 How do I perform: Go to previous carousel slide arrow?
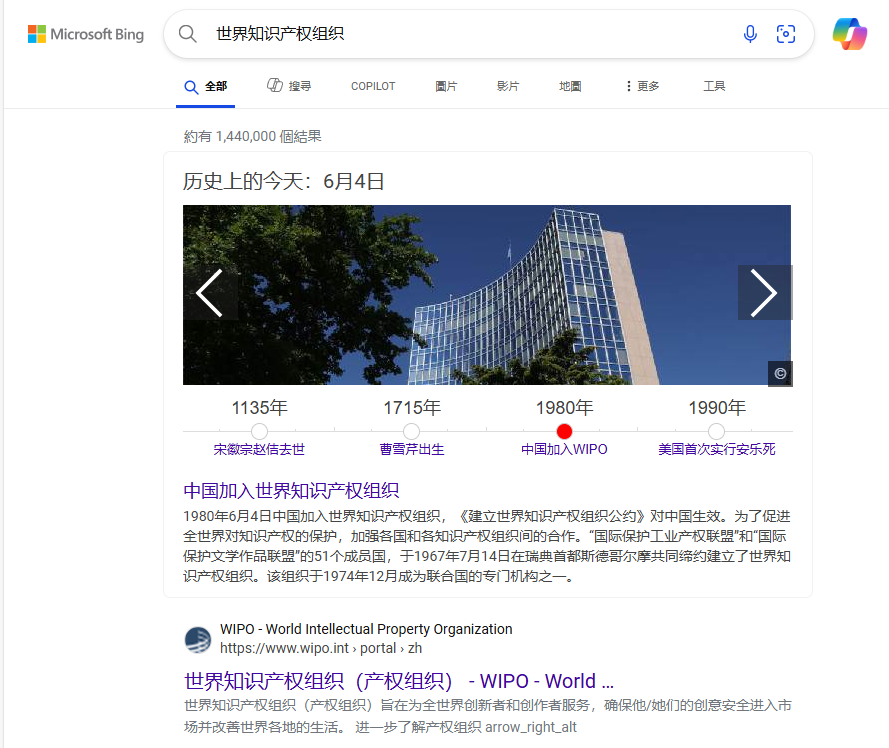209,293
